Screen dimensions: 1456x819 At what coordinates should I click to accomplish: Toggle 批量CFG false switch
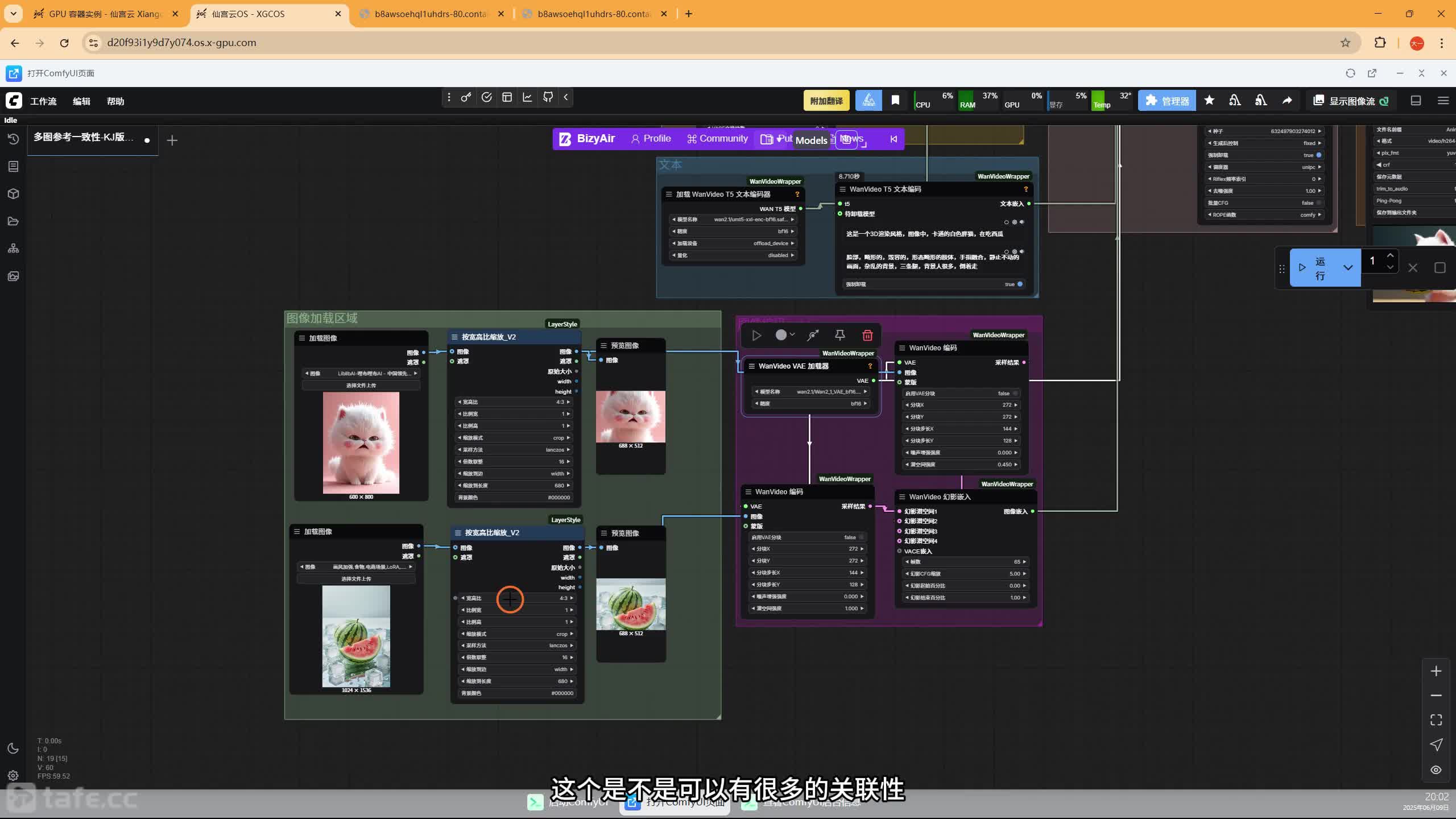pyautogui.click(x=1264, y=203)
